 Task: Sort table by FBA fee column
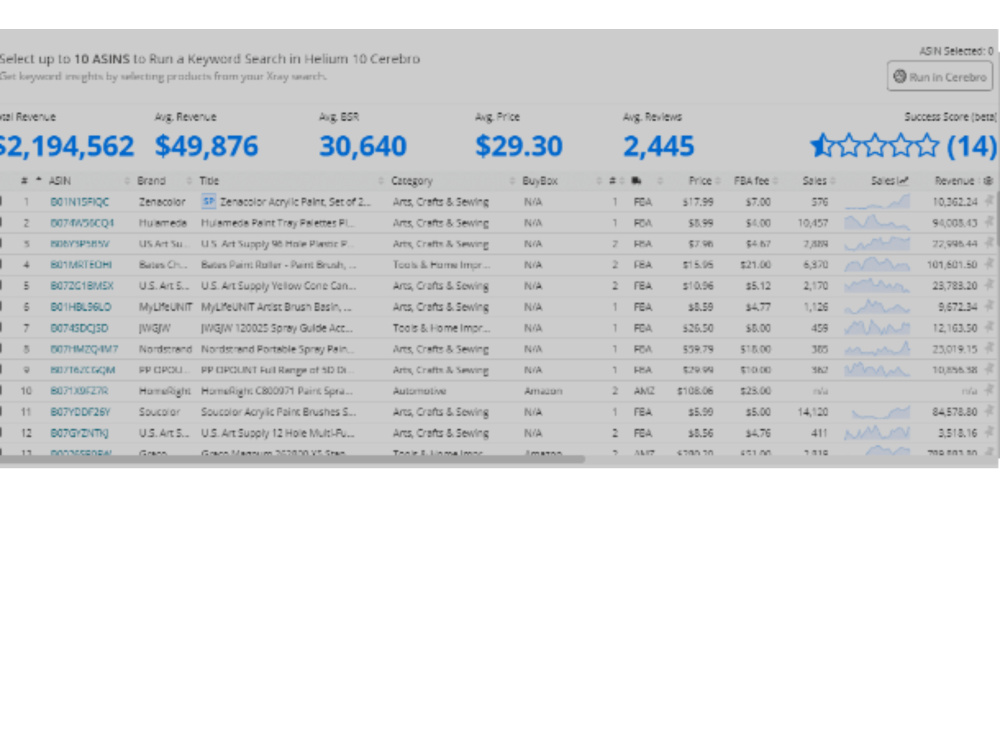(x=751, y=181)
